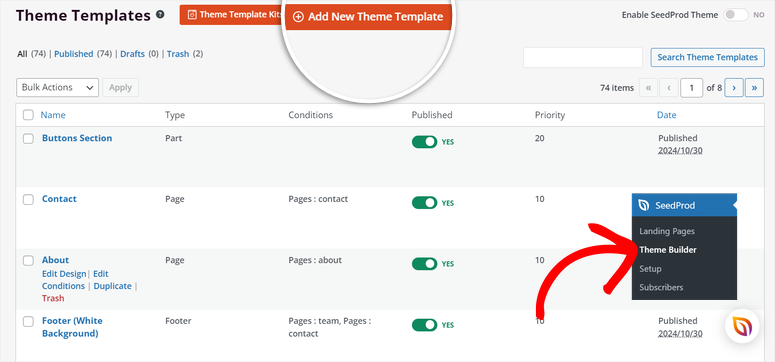The width and height of the screenshot is (775, 362).
Task: Select the About row checkbox
Action: point(28,260)
